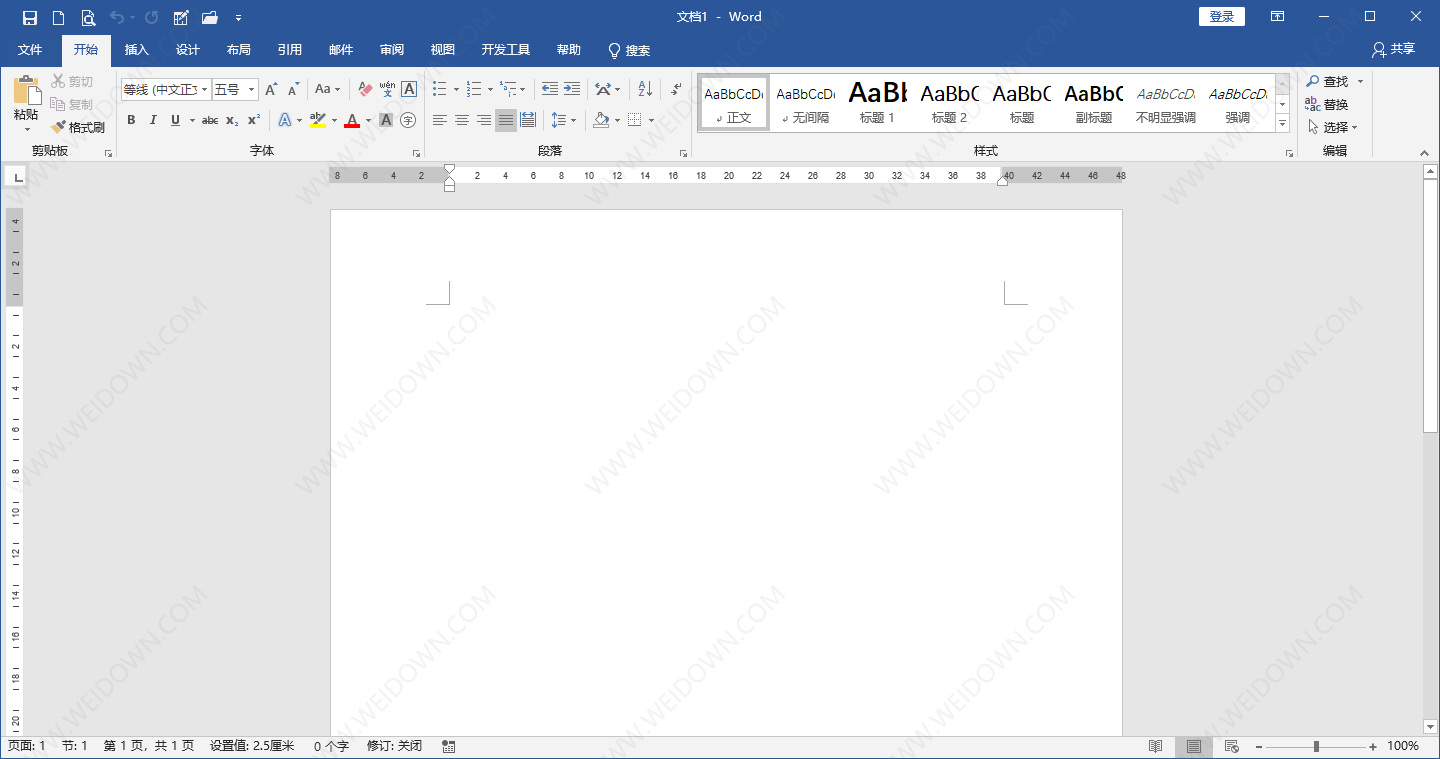Click the Save icon in quick access toolbar
The width and height of the screenshot is (1440, 759).
29,17
